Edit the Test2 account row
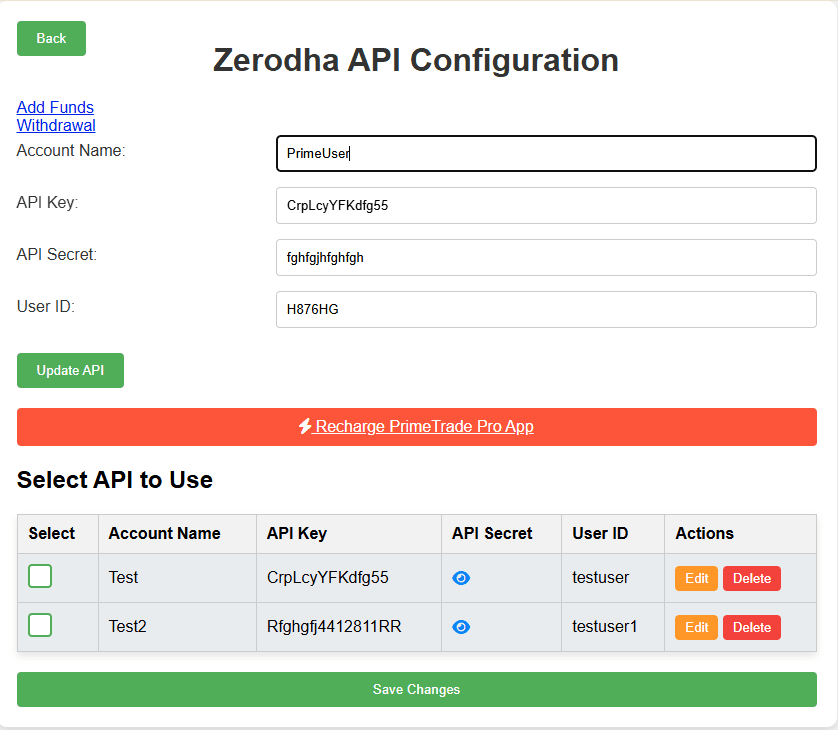Viewport: 838px width, 730px height. (x=696, y=627)
